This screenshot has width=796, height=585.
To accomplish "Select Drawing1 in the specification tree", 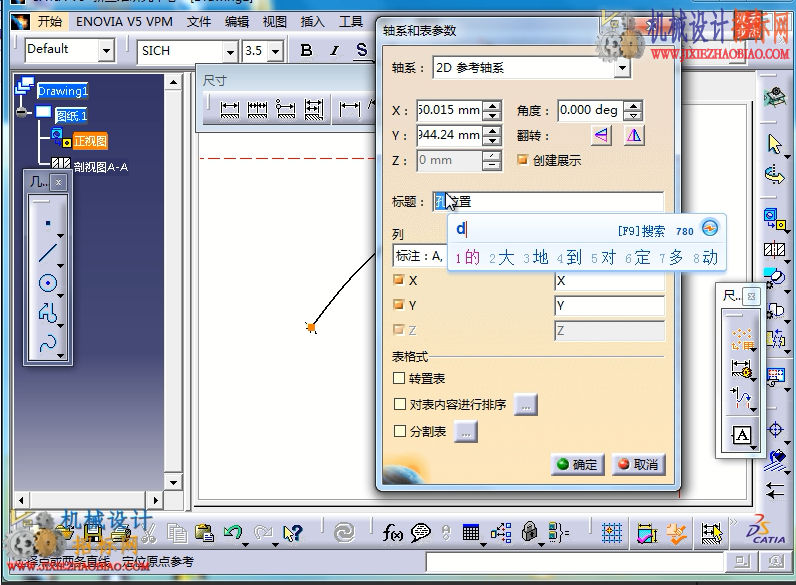I will pyautogui.click(x=62, y=91).
